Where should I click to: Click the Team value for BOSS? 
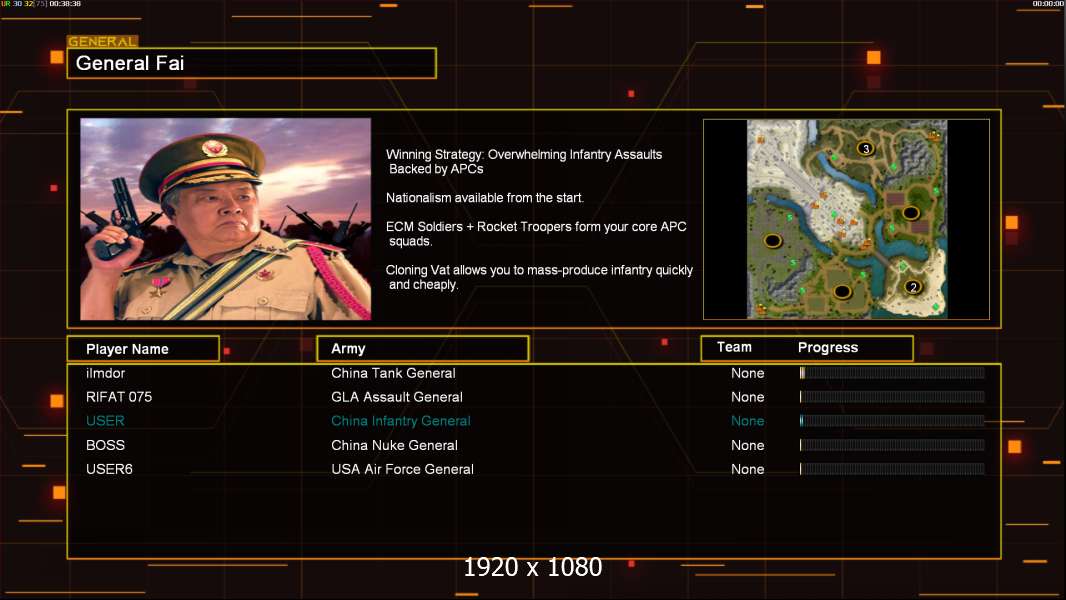748,445
